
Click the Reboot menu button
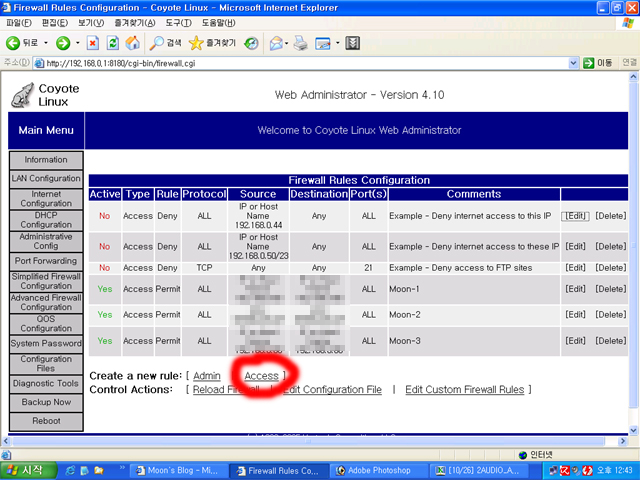coord(46,421)
